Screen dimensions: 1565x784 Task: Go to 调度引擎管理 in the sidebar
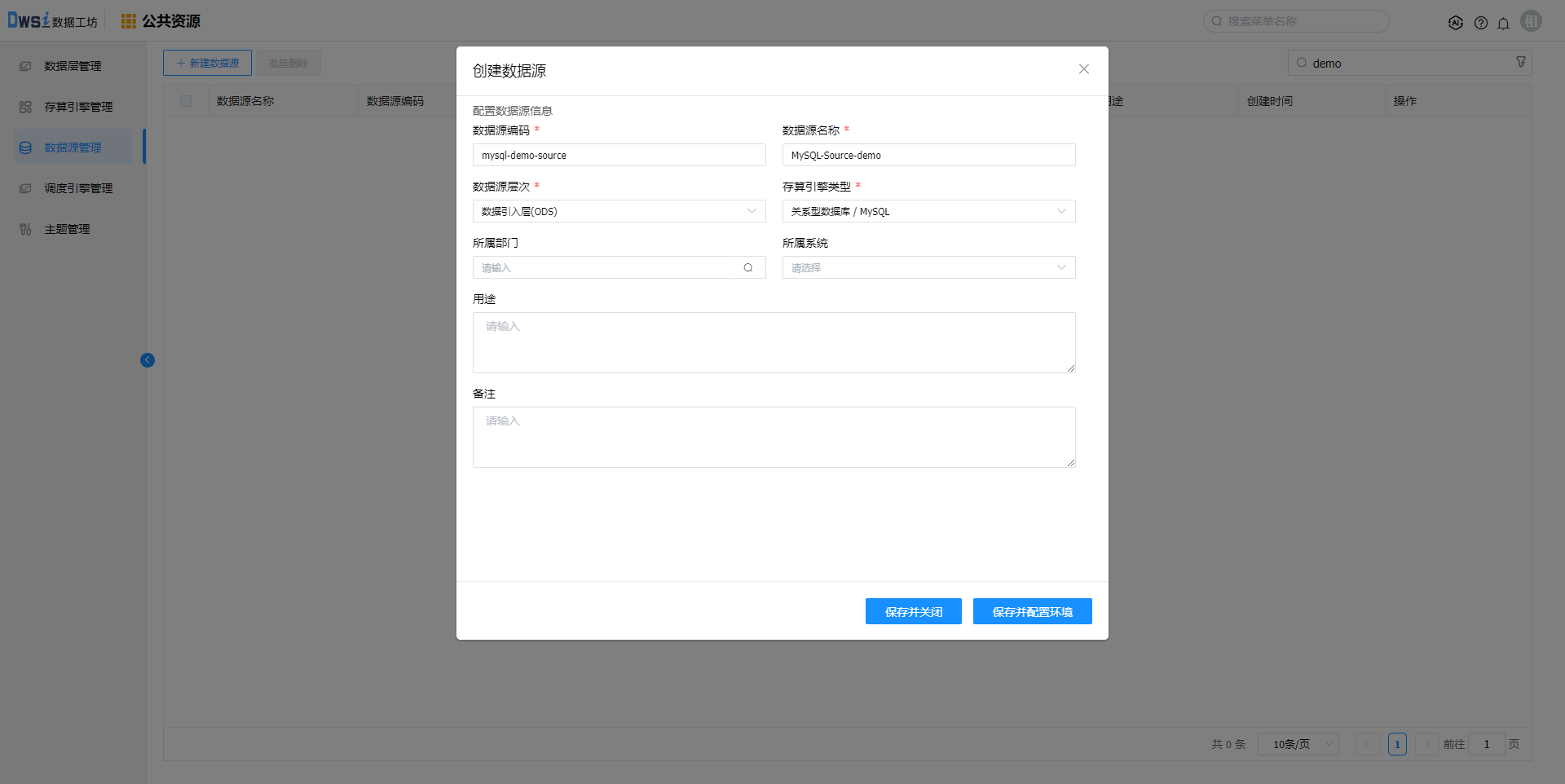(x=78, y=188)
